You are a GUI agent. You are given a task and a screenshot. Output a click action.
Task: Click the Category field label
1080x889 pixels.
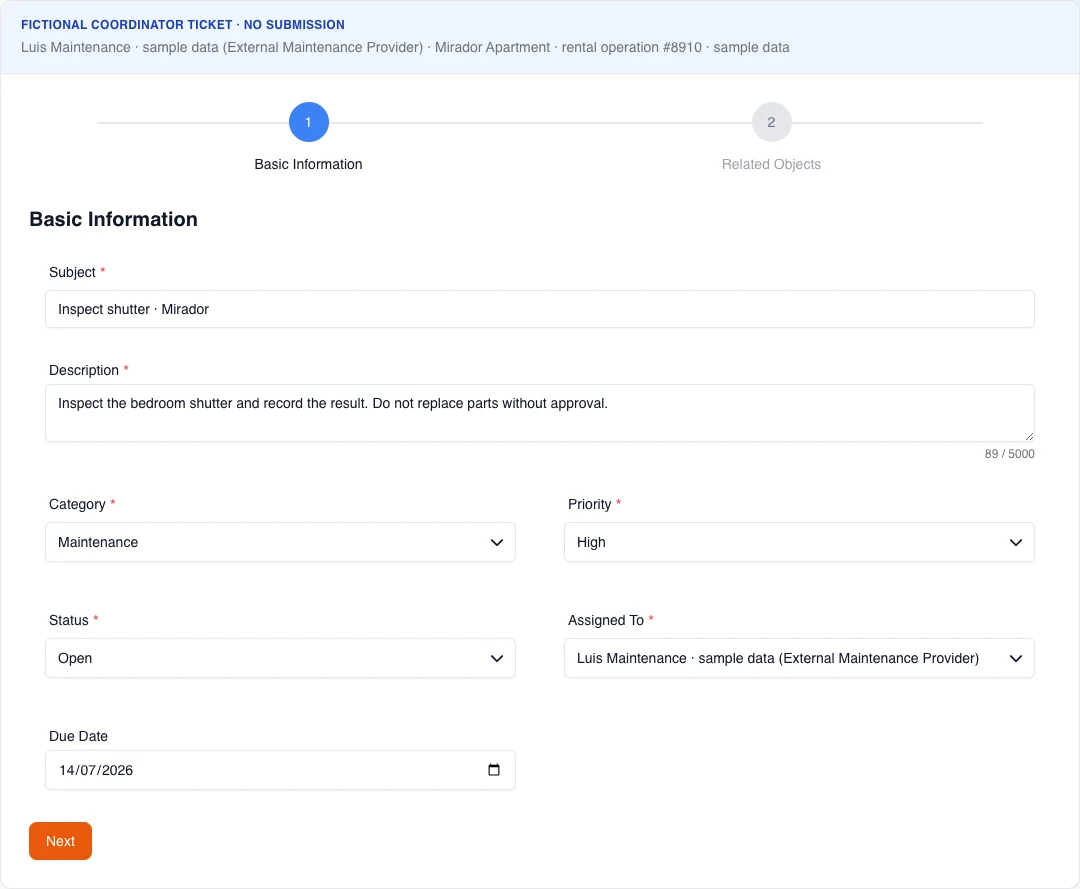pos(77,504)
